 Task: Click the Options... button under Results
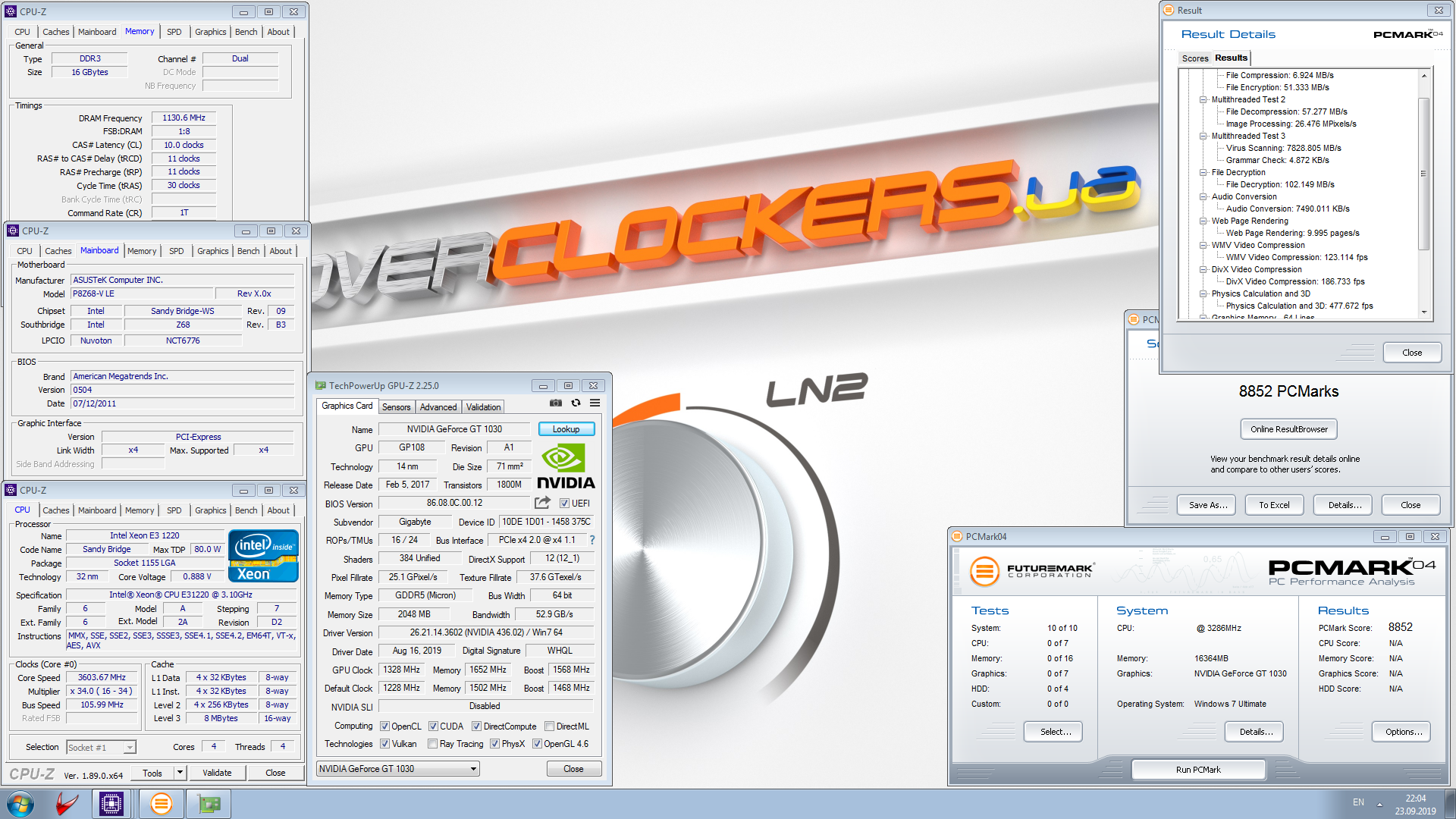point(1403,732)
